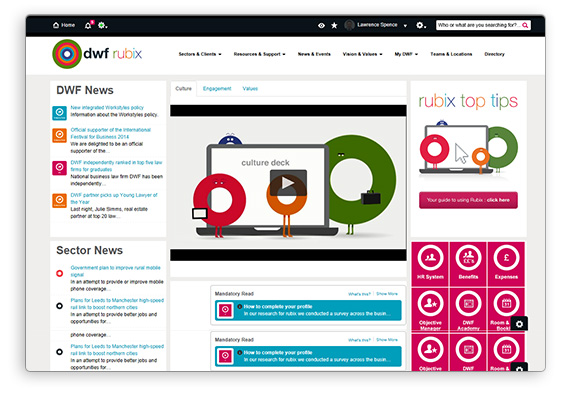Open the Benefits tile
This screenshot has height=398, width=570.
468,264
